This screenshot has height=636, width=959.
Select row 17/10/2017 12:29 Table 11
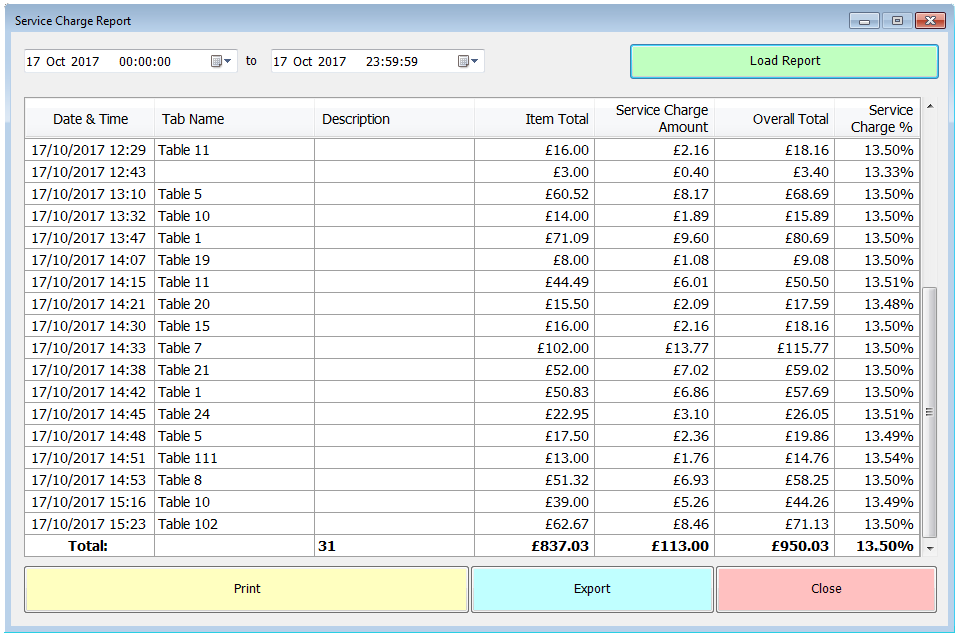pyautogui.click(x=472, y=150)
